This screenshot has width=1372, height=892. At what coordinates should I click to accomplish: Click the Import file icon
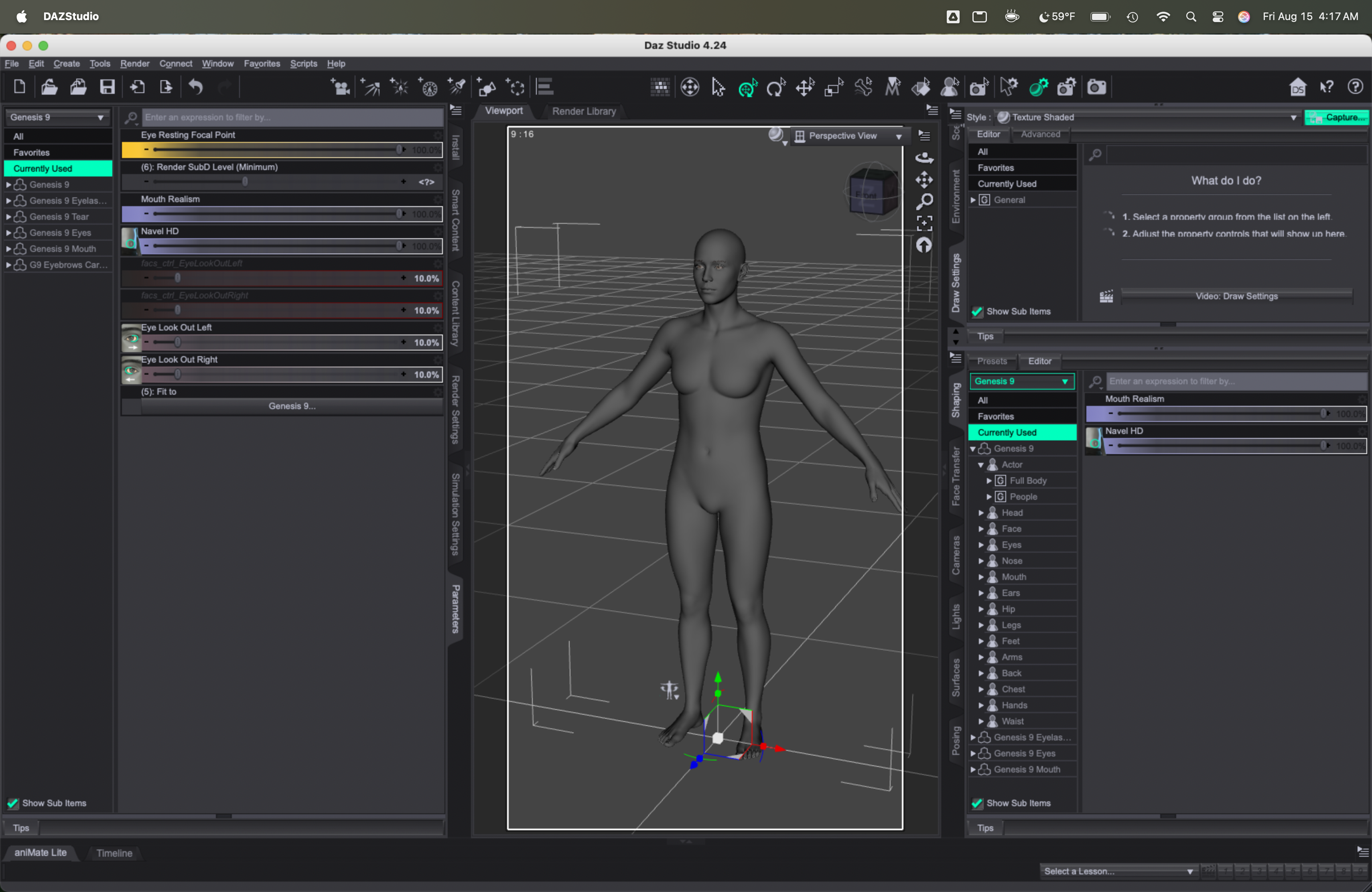tap(137, 87)
